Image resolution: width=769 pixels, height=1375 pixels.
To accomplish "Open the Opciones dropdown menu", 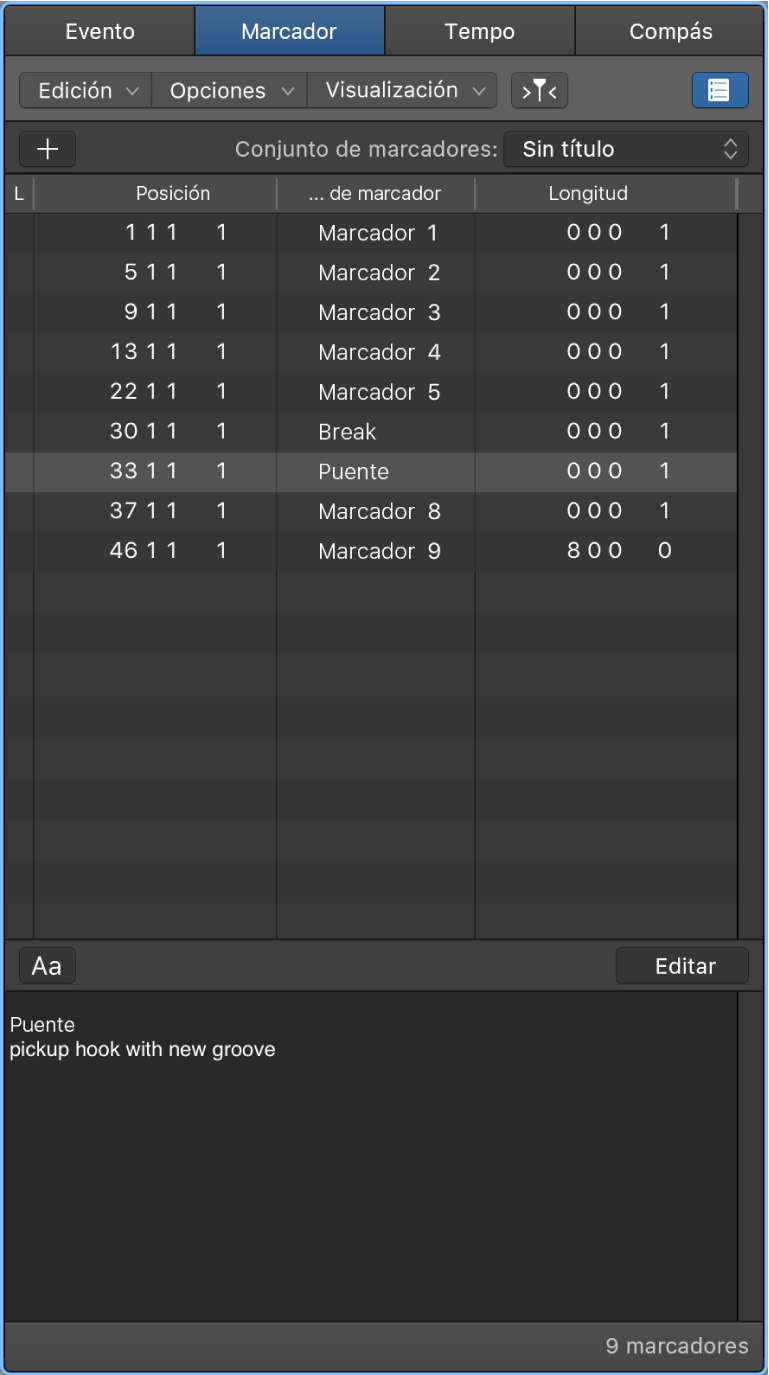I will click(229, 91).
